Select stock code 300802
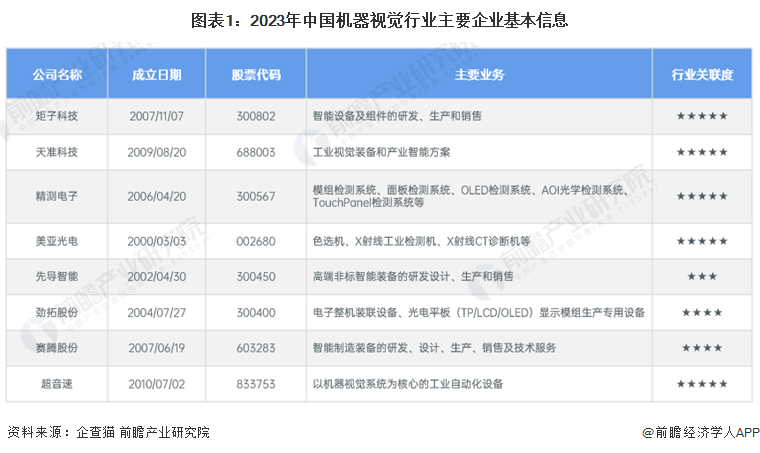 click(x=256, y=116)
